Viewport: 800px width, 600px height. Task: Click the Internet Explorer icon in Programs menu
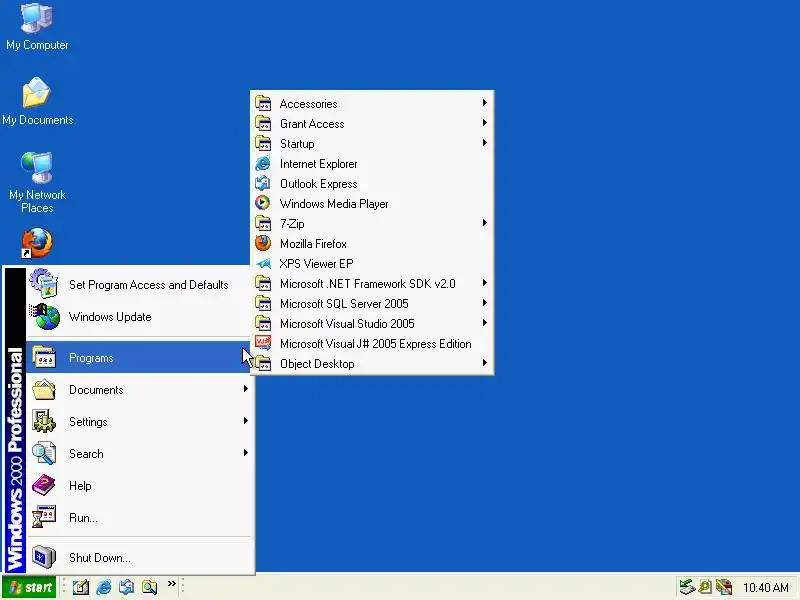pyautogui.click(x=263, y=164)
